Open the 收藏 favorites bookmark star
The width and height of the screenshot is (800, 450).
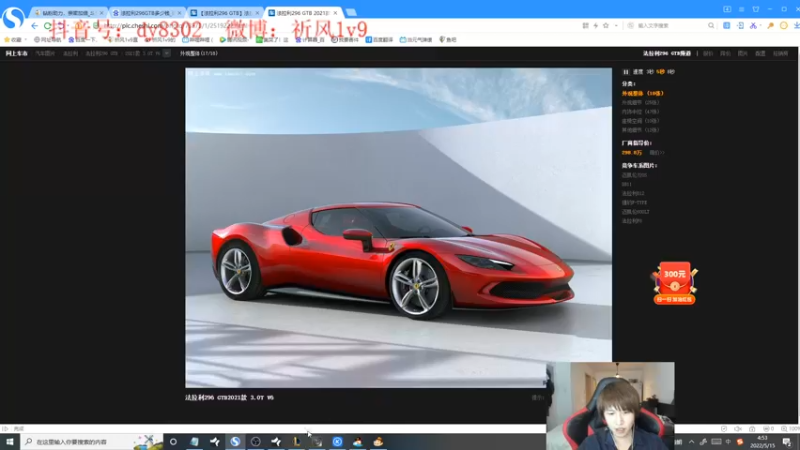pos(13,39)
